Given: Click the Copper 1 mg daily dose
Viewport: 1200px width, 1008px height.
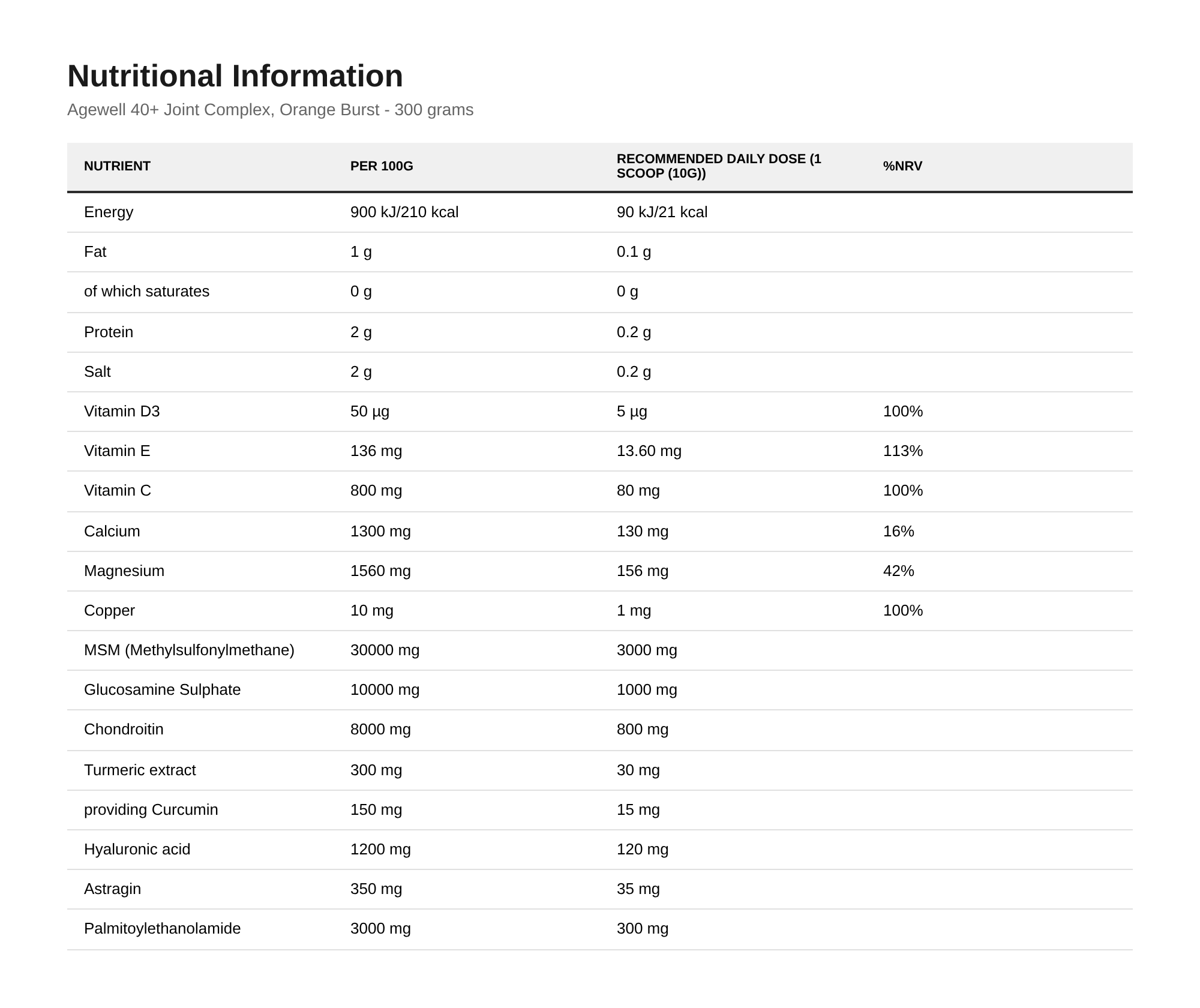Looking at the screenshot, I should click(634, 611).
